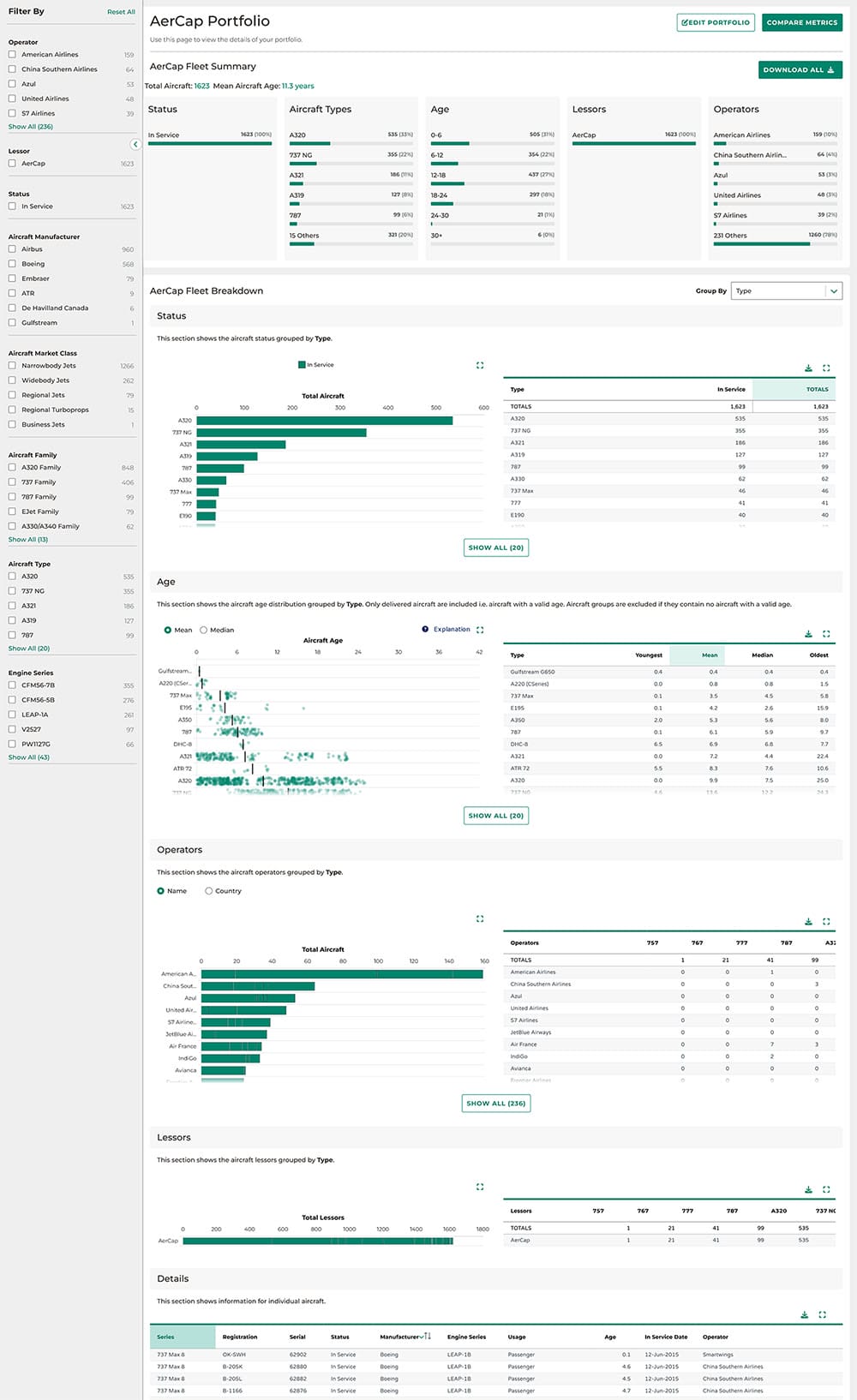Check the Embraer manufacturer filter
This screenshot has width=857, height=1400.
click(x=12, y=278)
